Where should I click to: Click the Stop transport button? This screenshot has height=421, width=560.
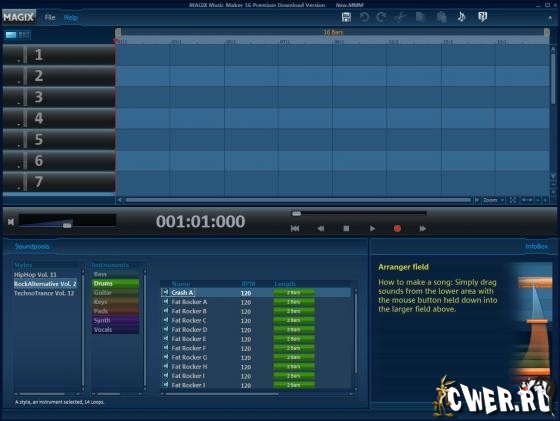pyautogui.click(x=346, y=229)
